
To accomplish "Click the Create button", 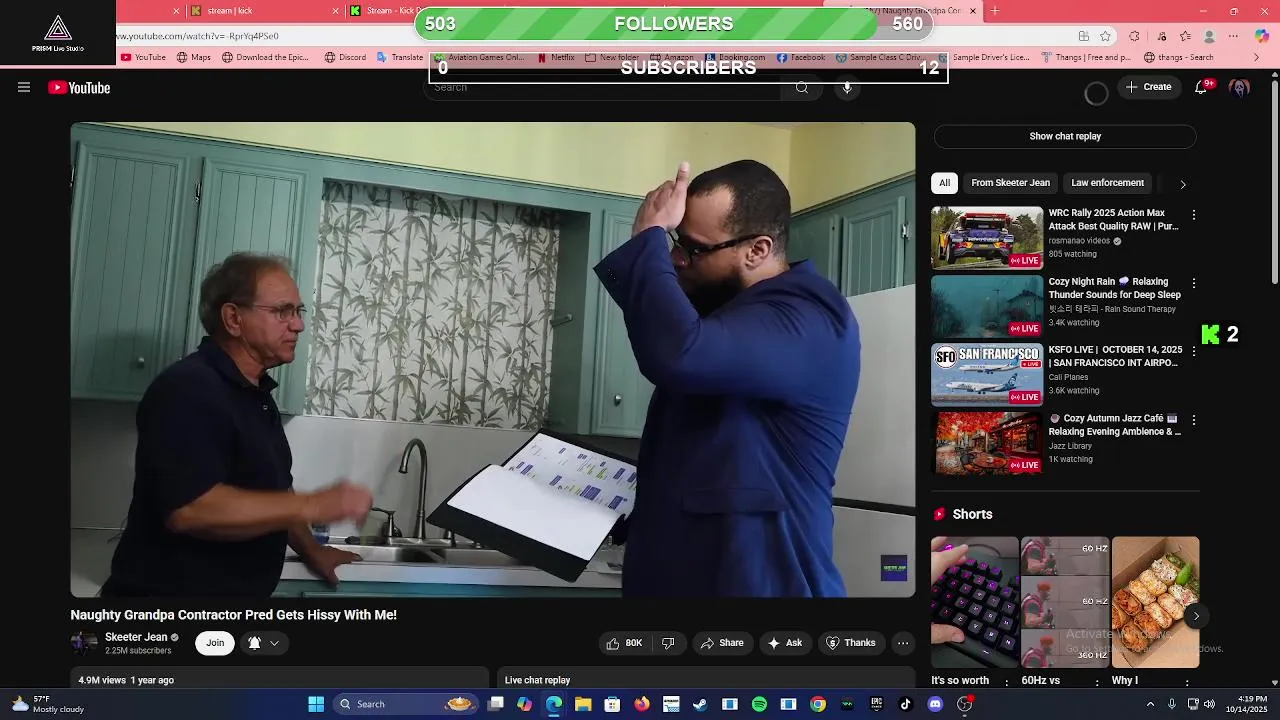I will click(x=1149, y=87).
